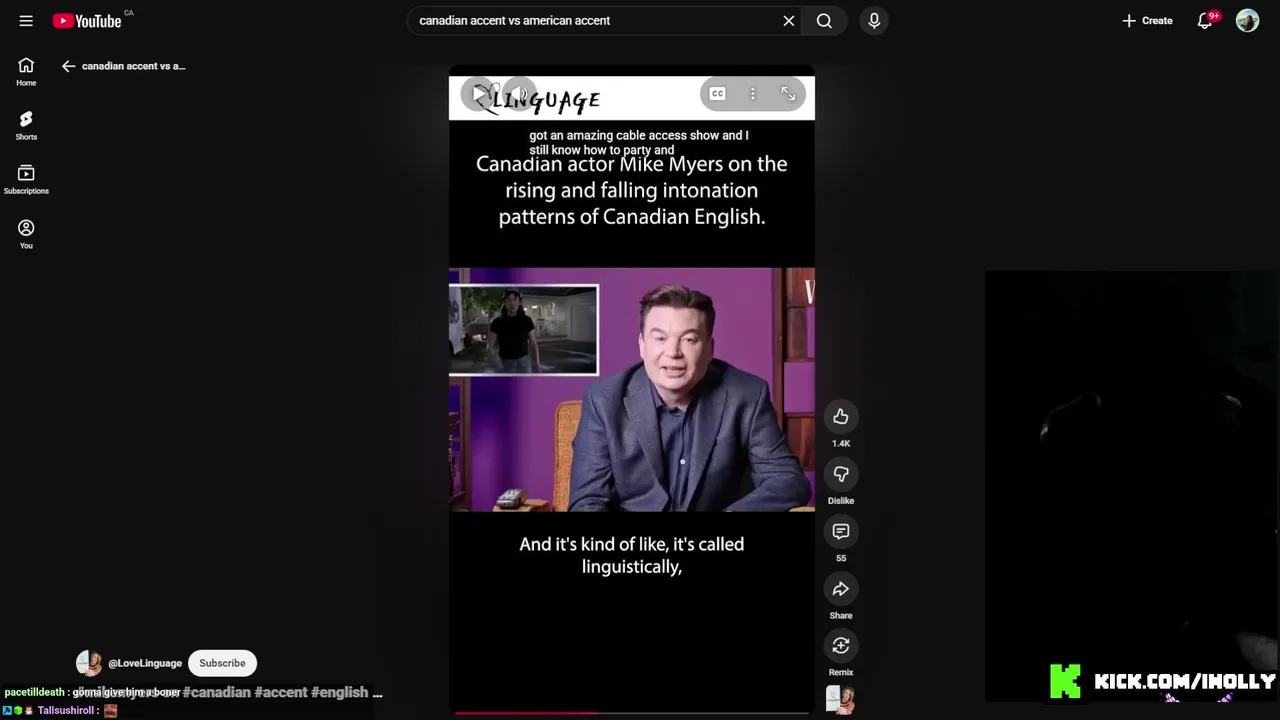Go to Home in sidebar
The image size is (1280, 720).
[26, 72]
